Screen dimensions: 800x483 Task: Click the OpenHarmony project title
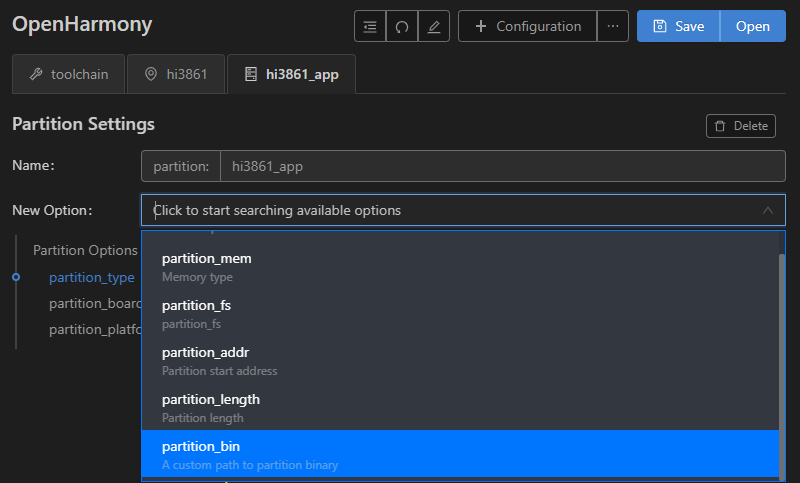(82, 24)
